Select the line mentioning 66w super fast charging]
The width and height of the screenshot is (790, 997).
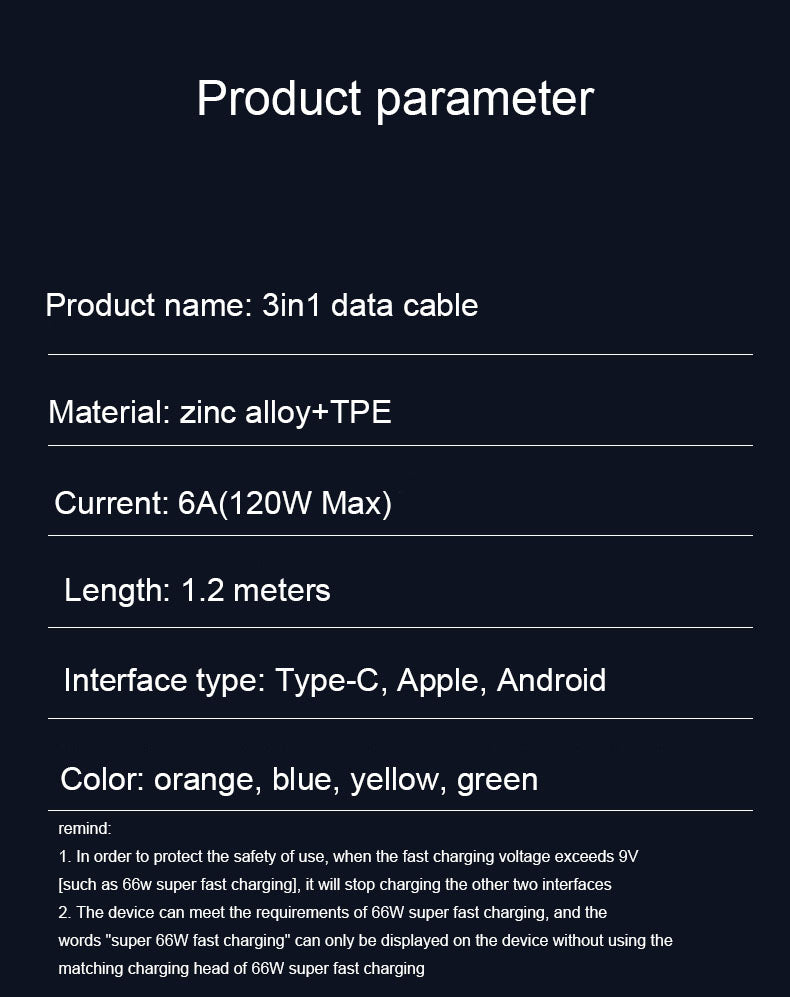[335, 885]
